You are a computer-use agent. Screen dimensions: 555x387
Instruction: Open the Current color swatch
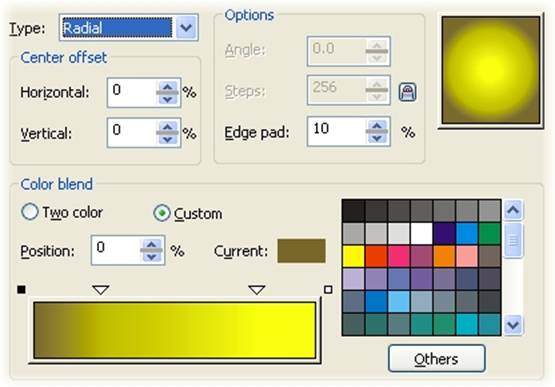point(301,251)
